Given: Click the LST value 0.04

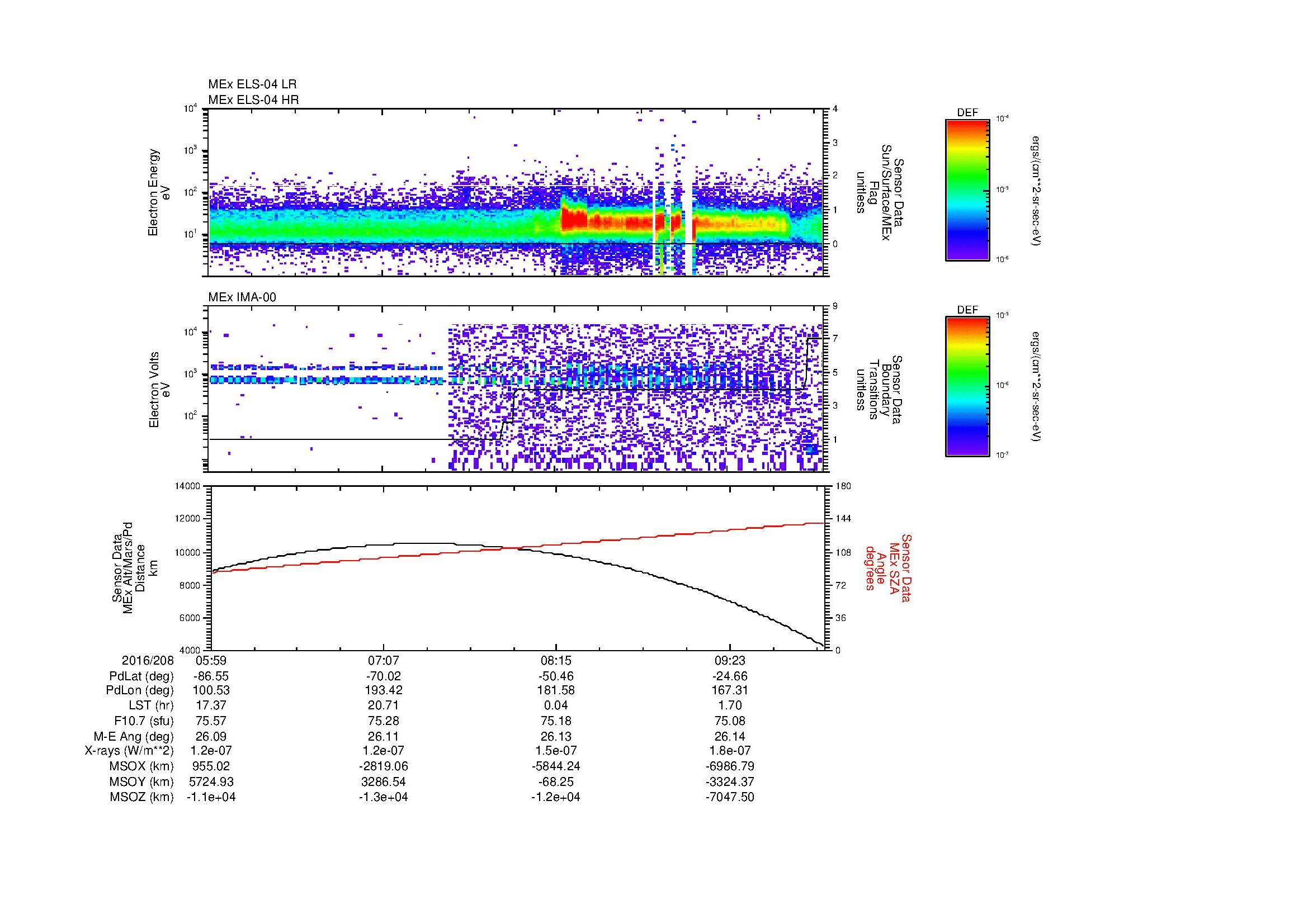Looking at the screenshot, I should coord(556,706).
